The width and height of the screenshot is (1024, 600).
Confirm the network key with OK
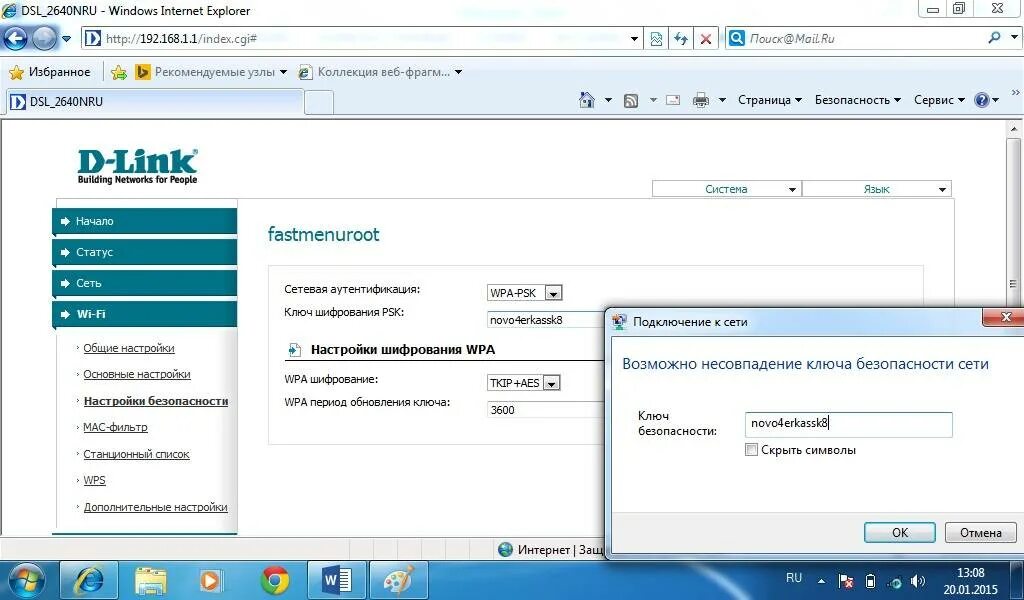coord(900,532)
